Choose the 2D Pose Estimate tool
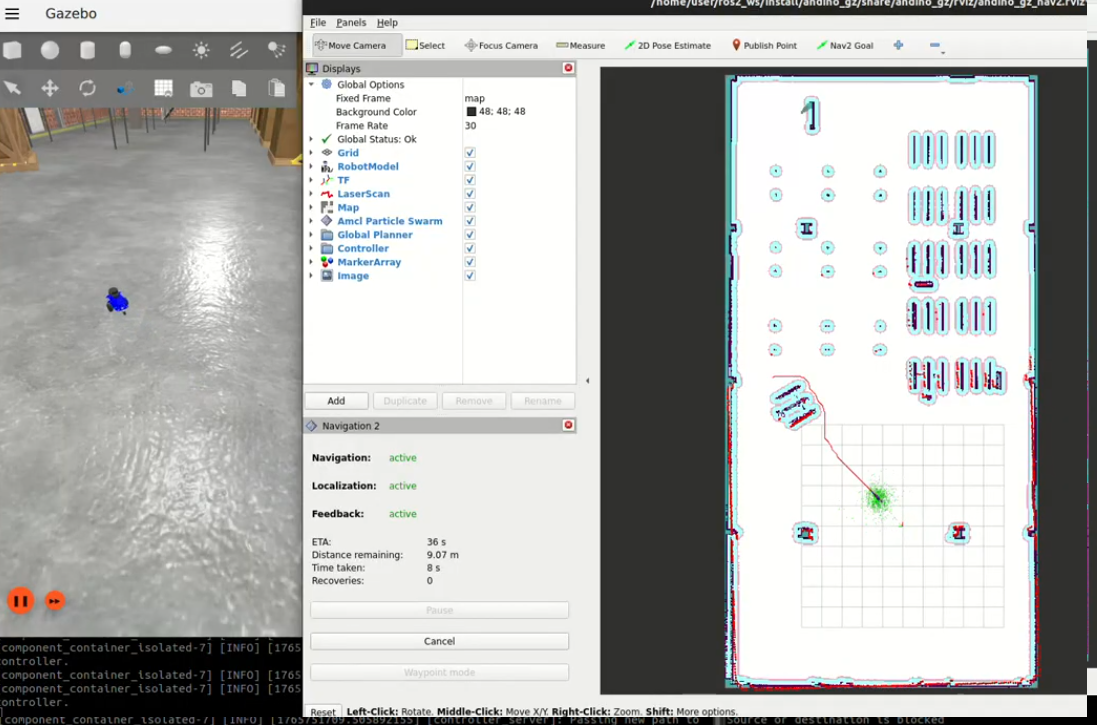The width and height of the screenshot is (1097, 725). pyautogui.click(x=667, y=45)
